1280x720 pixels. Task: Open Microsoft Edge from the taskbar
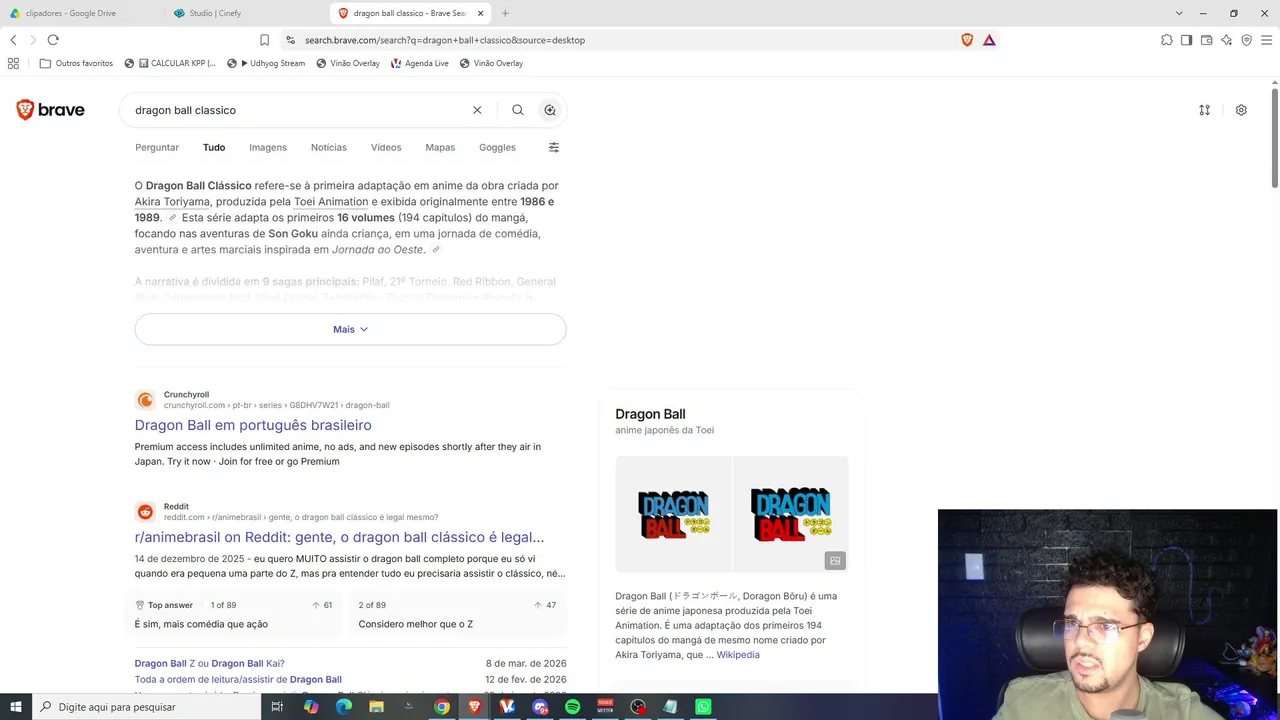click(x=343, y=707)
